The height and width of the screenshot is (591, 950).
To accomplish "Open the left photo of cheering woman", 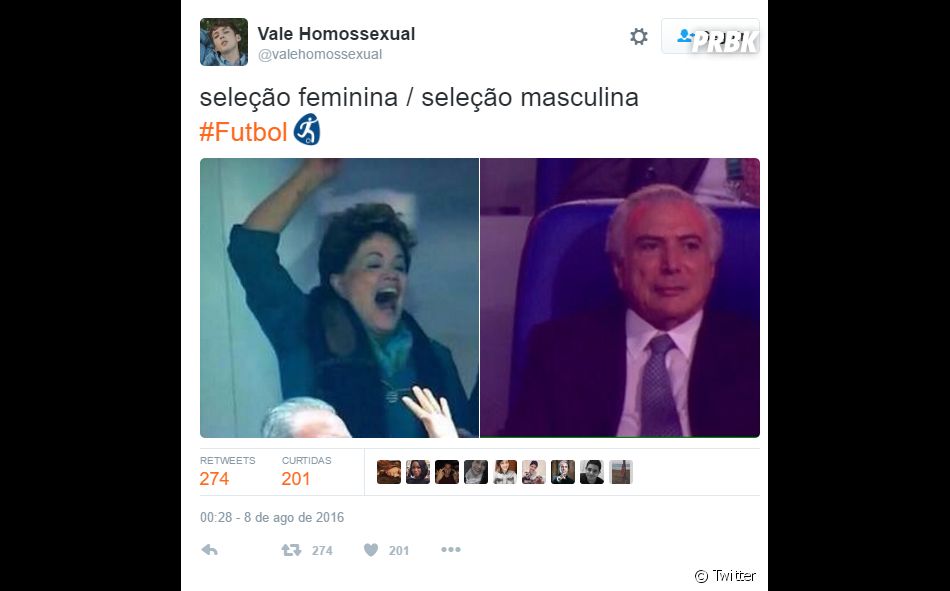I will pos(339,298).
